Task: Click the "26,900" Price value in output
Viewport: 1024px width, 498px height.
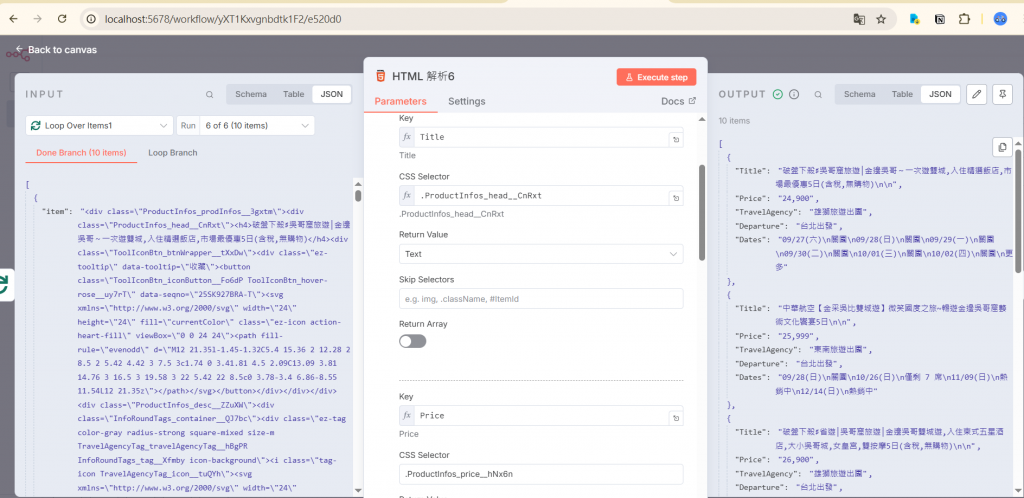Action: click(x=797, y=459)
